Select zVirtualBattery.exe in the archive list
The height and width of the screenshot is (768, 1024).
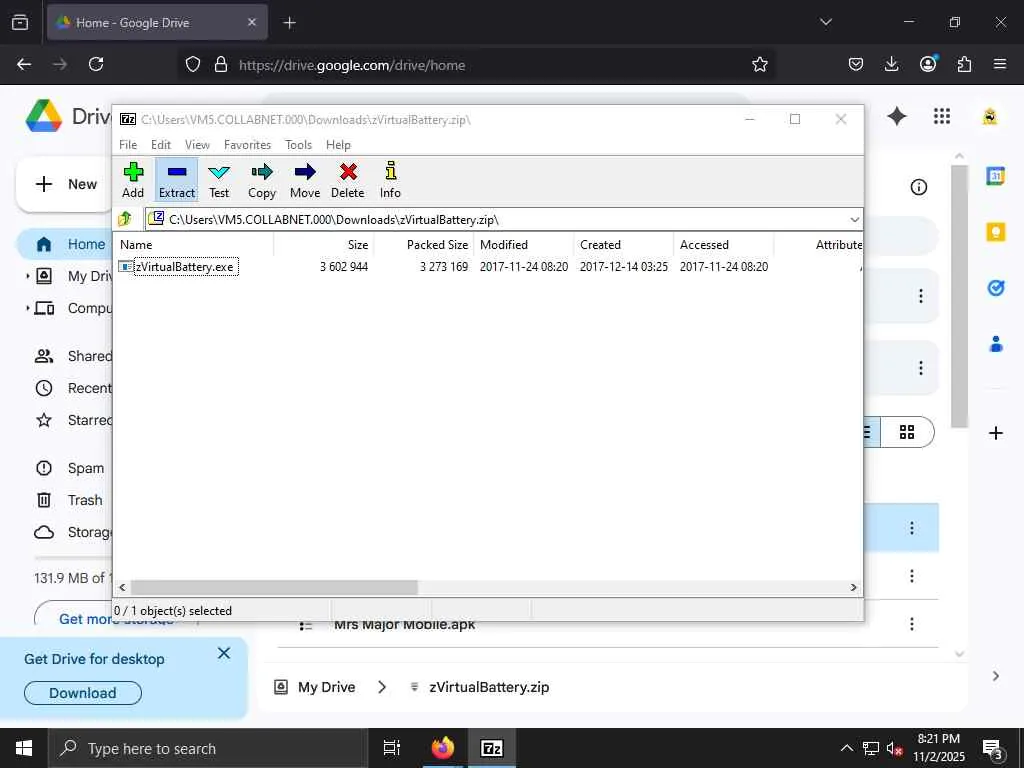pyautogui.click(x=185, y=266)
